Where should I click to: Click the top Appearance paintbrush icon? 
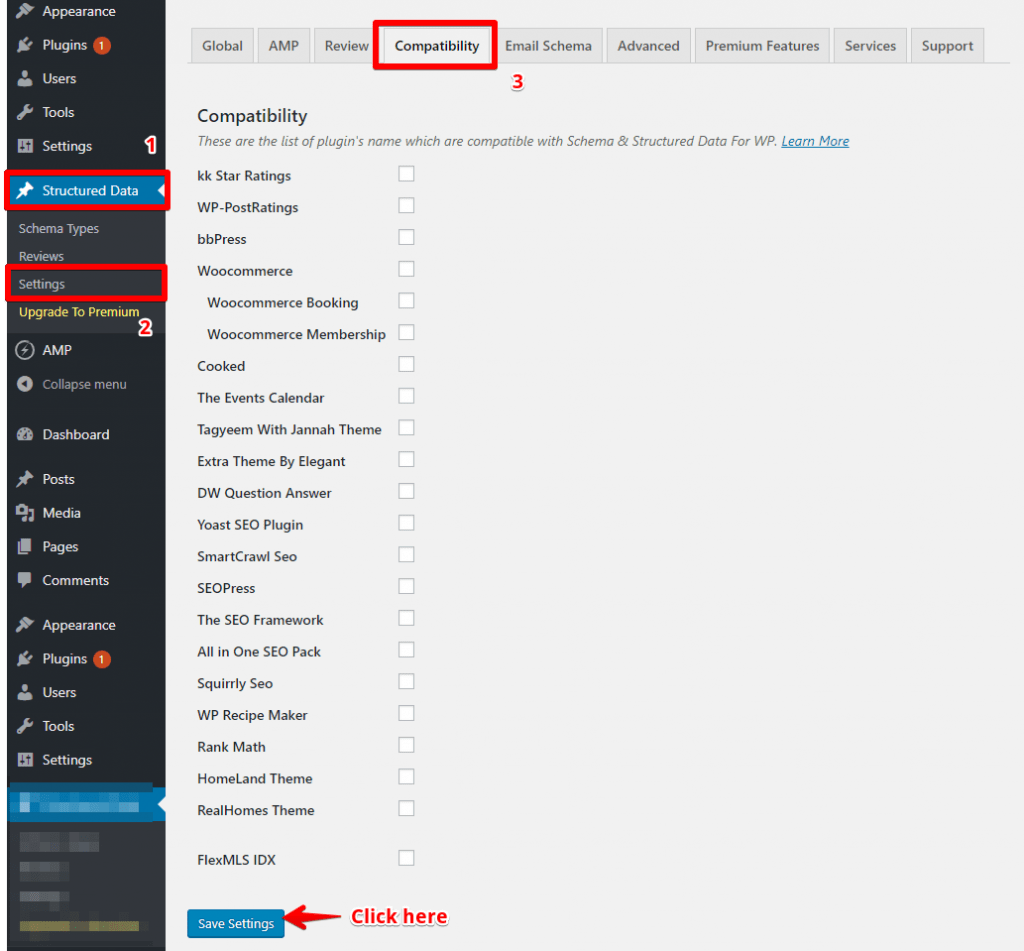25,11
